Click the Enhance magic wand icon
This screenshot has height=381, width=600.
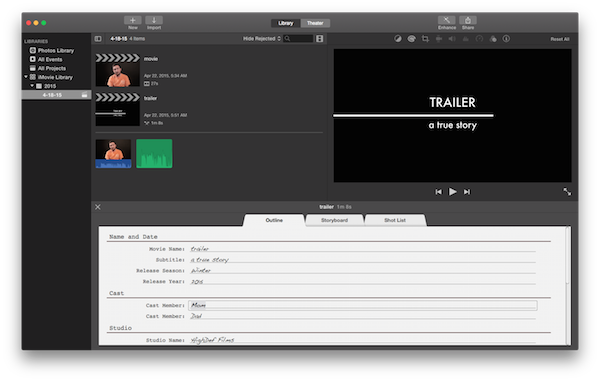tap(447, 20)
